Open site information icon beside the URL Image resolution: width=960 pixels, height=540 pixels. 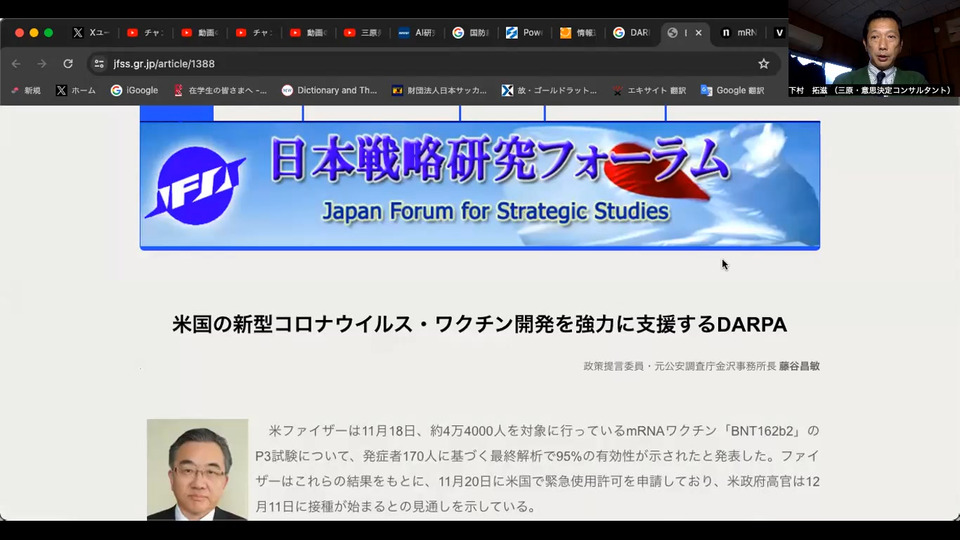[99, 64]
